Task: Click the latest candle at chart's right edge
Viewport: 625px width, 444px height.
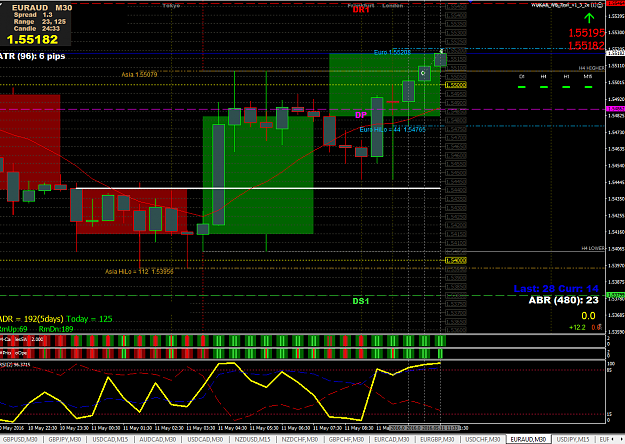Action: pos(440,60)
